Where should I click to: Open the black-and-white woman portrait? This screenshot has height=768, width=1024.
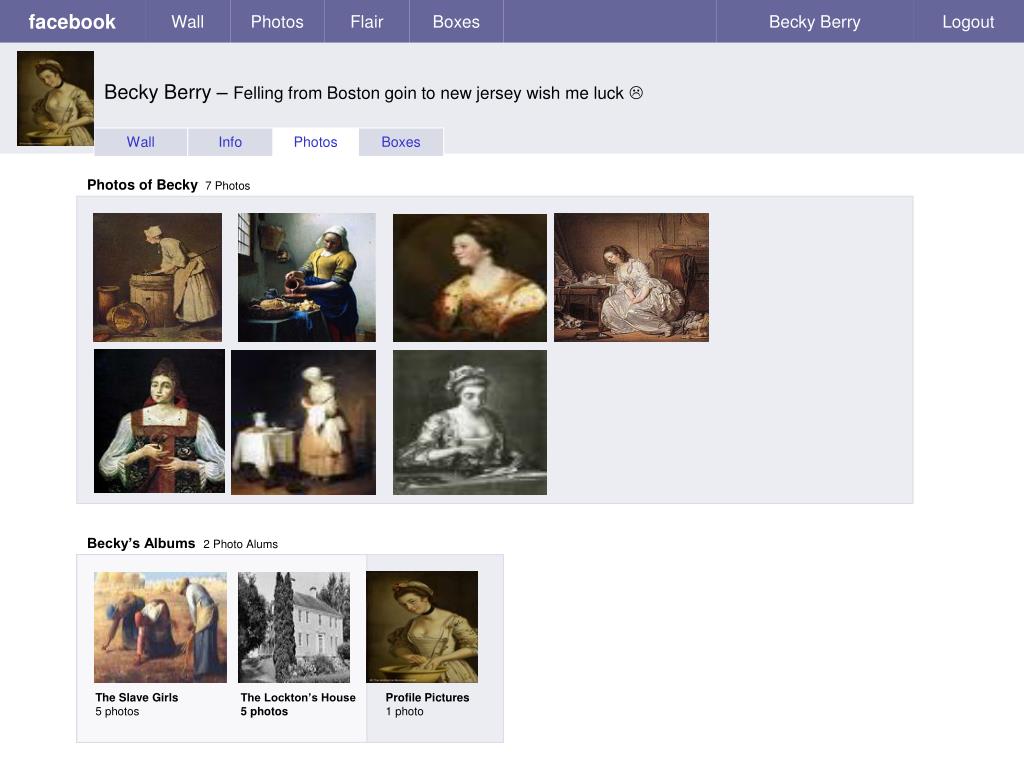coord(470,422)
